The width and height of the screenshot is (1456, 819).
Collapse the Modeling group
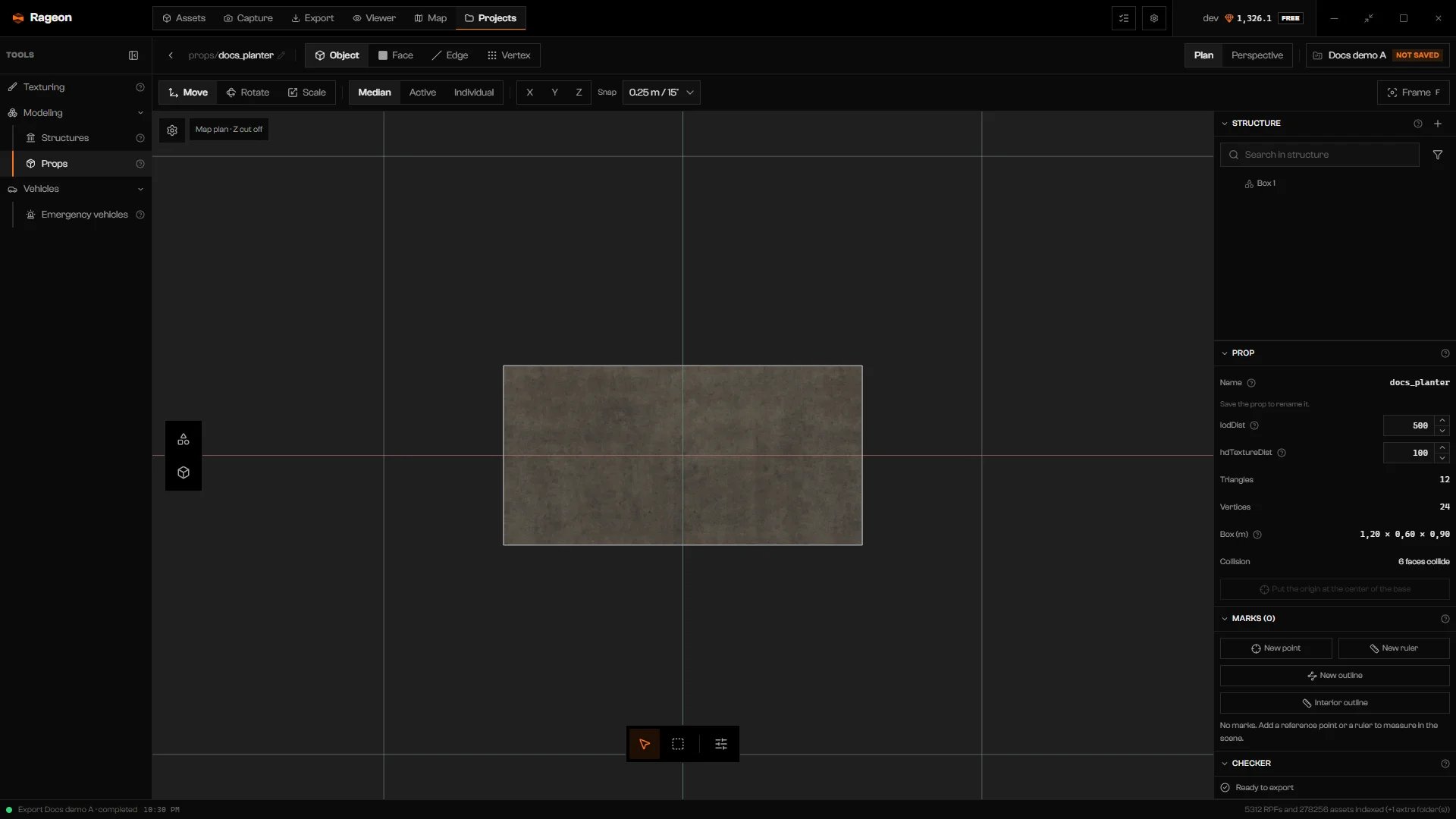[140, 113]
